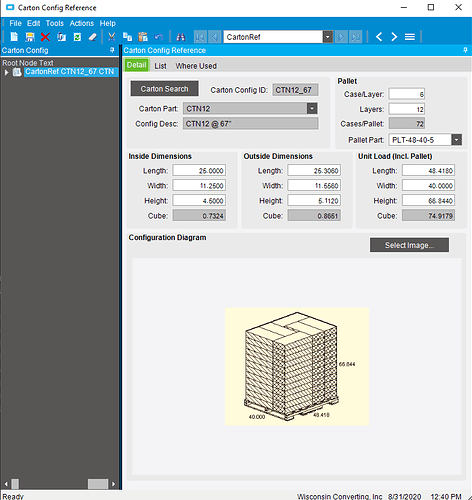Click the Cut scissors icon
The height and width of the screenshot is (500, 472).
point(112,37)
